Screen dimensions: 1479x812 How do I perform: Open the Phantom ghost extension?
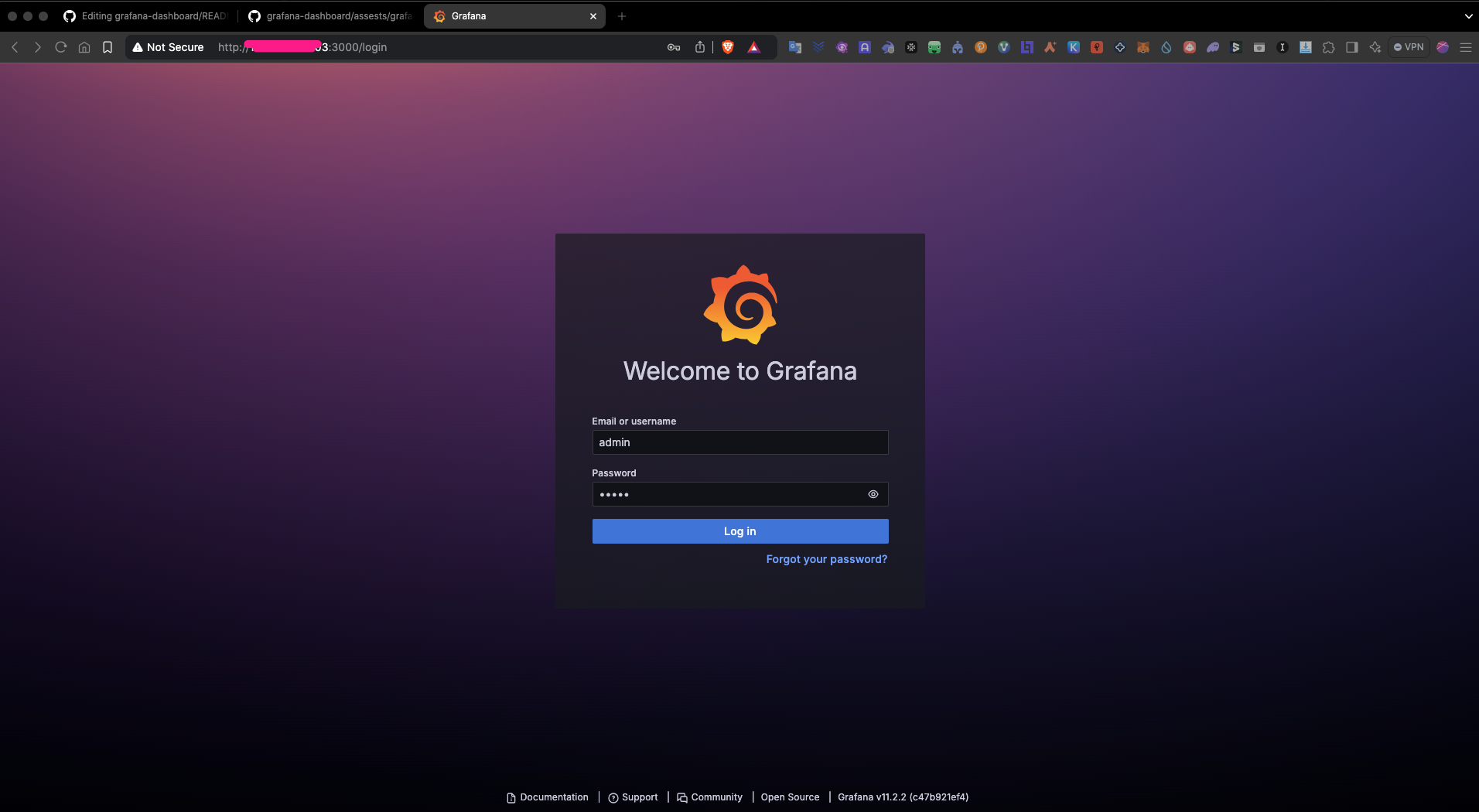click(x=1212, y=47)
